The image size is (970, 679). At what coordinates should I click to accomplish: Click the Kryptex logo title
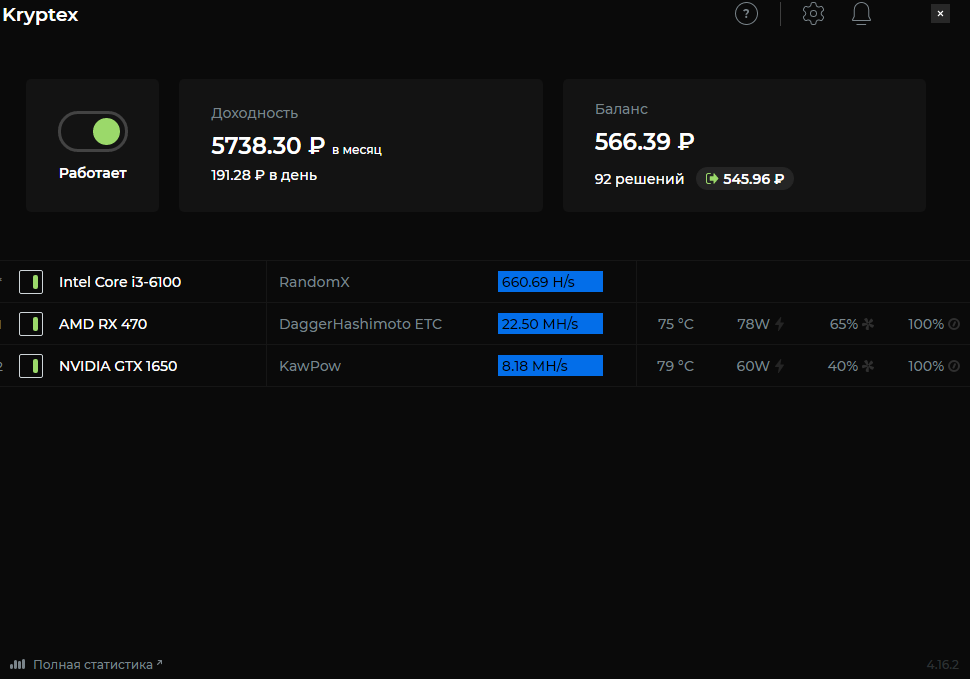(x=40, y=15)
